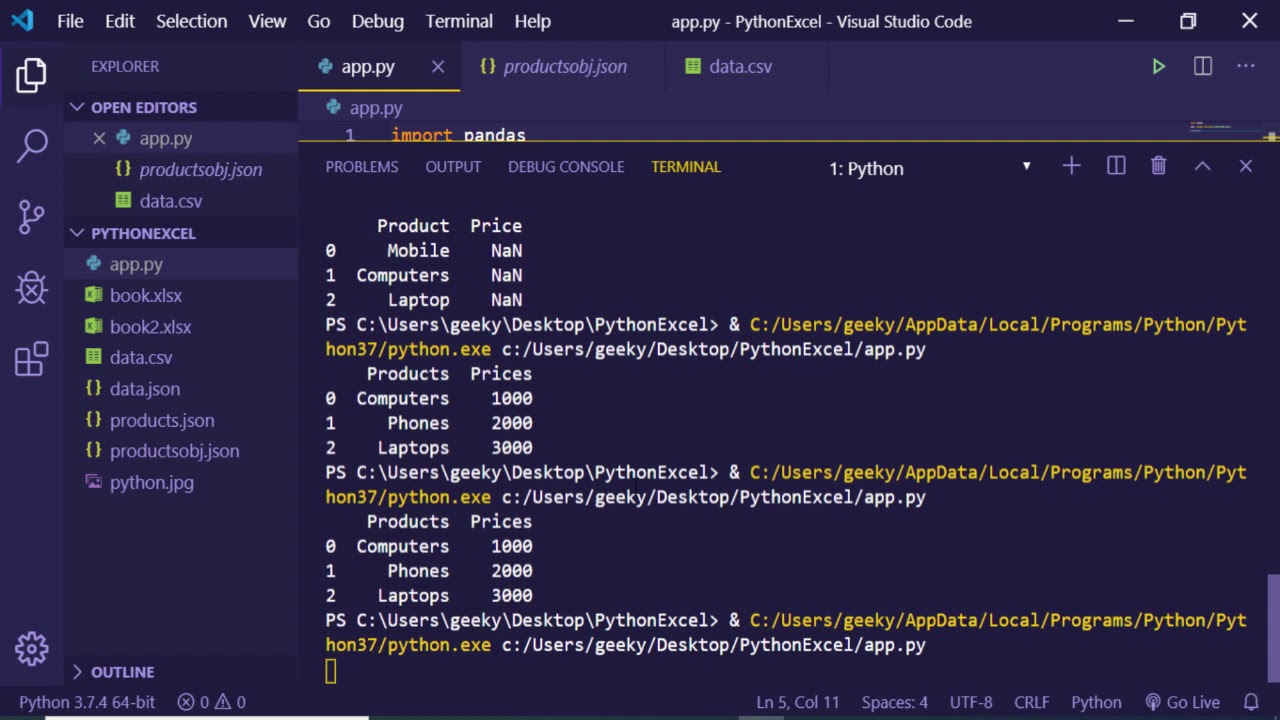
Task: Kill terminal with the trash icon
Action: coord(1158,166)
